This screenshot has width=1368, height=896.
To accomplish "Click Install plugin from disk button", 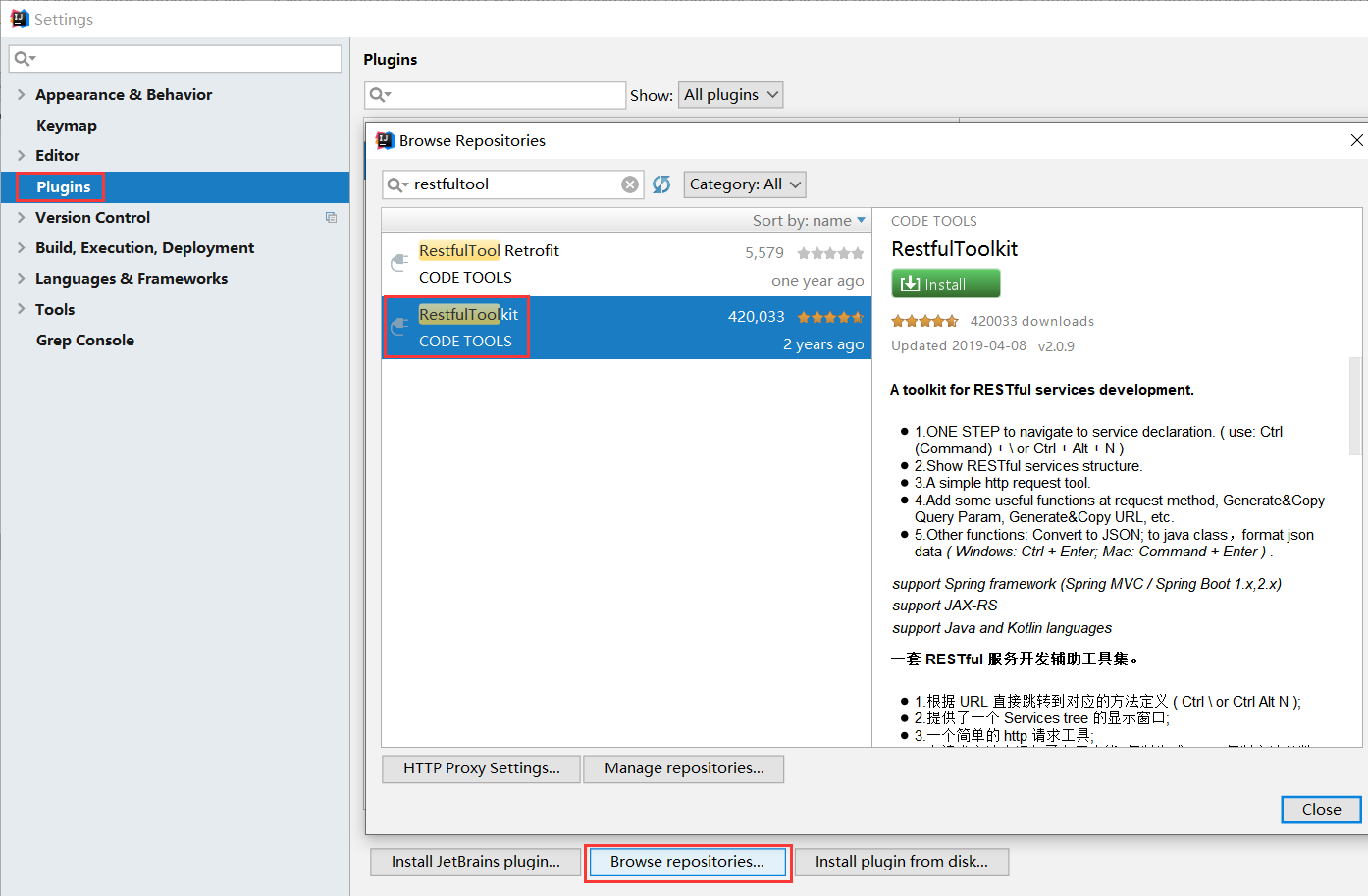I will click(902, 862).
